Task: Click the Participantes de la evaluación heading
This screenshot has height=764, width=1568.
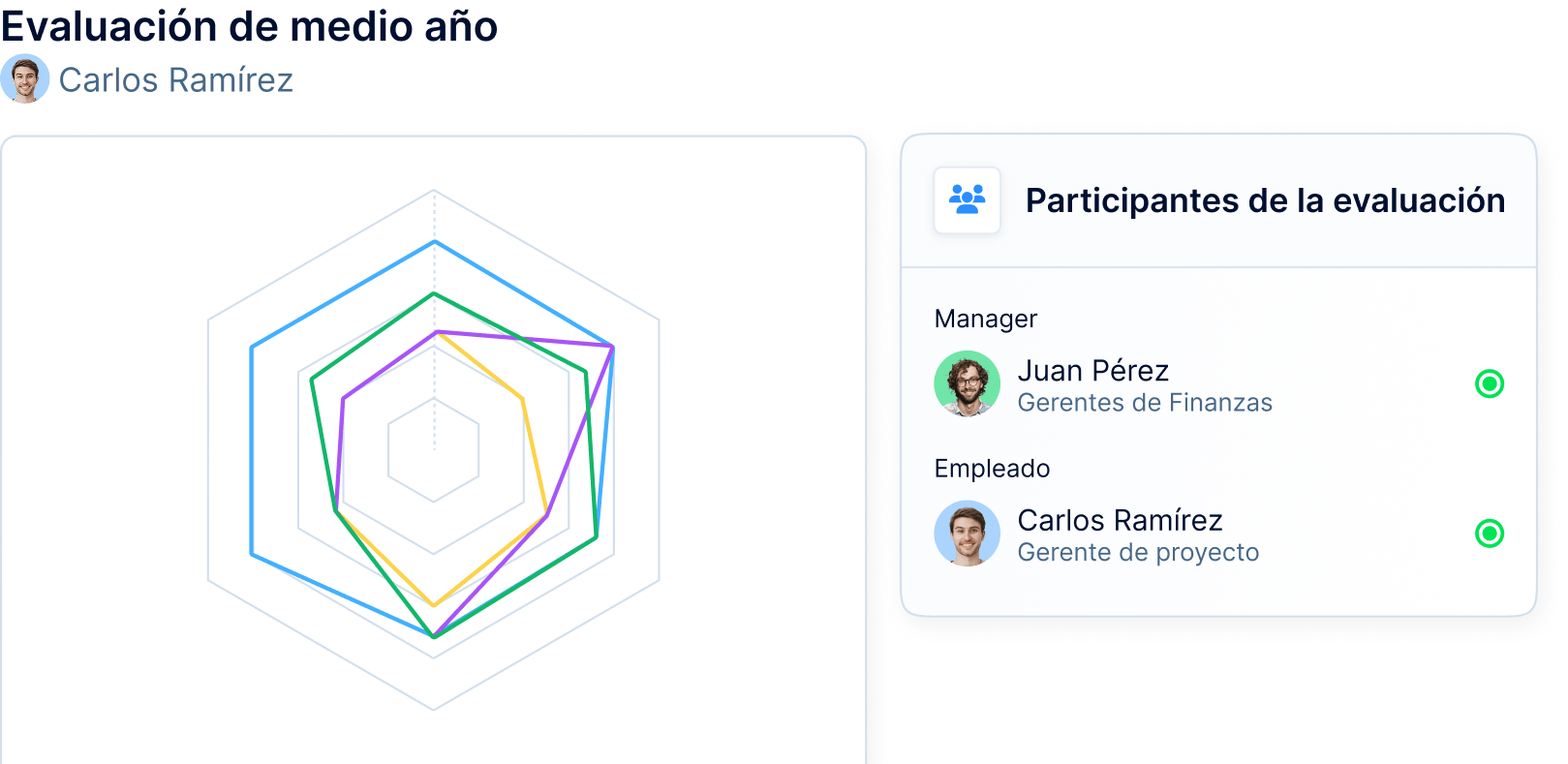Action: pyautogui.click(x=1265, y=200)
